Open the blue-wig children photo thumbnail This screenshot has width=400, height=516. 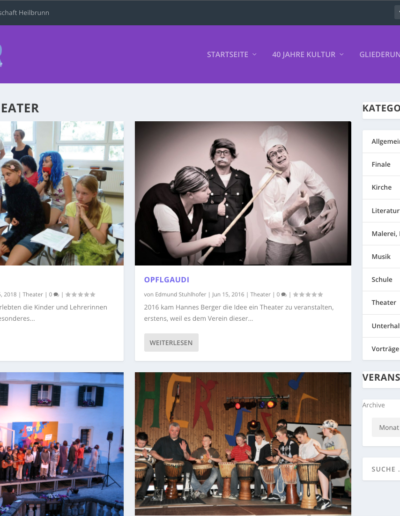pyautogui.click(x=62, y=193)
